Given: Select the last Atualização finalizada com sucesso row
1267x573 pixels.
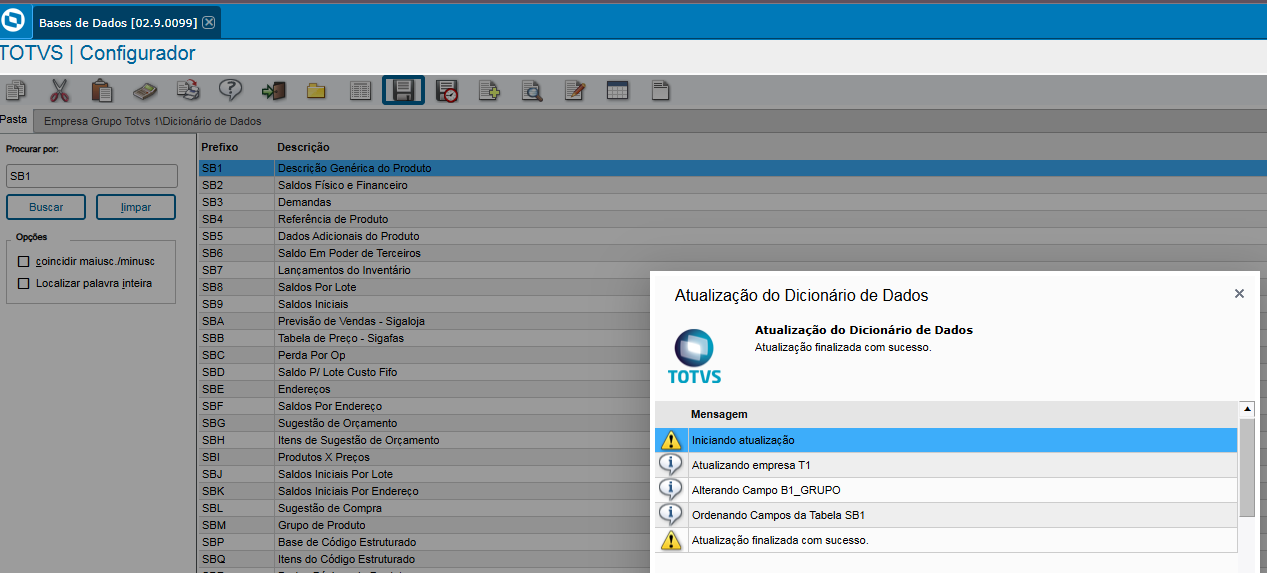Looking at the screenshot, I should tap(946, 540).
